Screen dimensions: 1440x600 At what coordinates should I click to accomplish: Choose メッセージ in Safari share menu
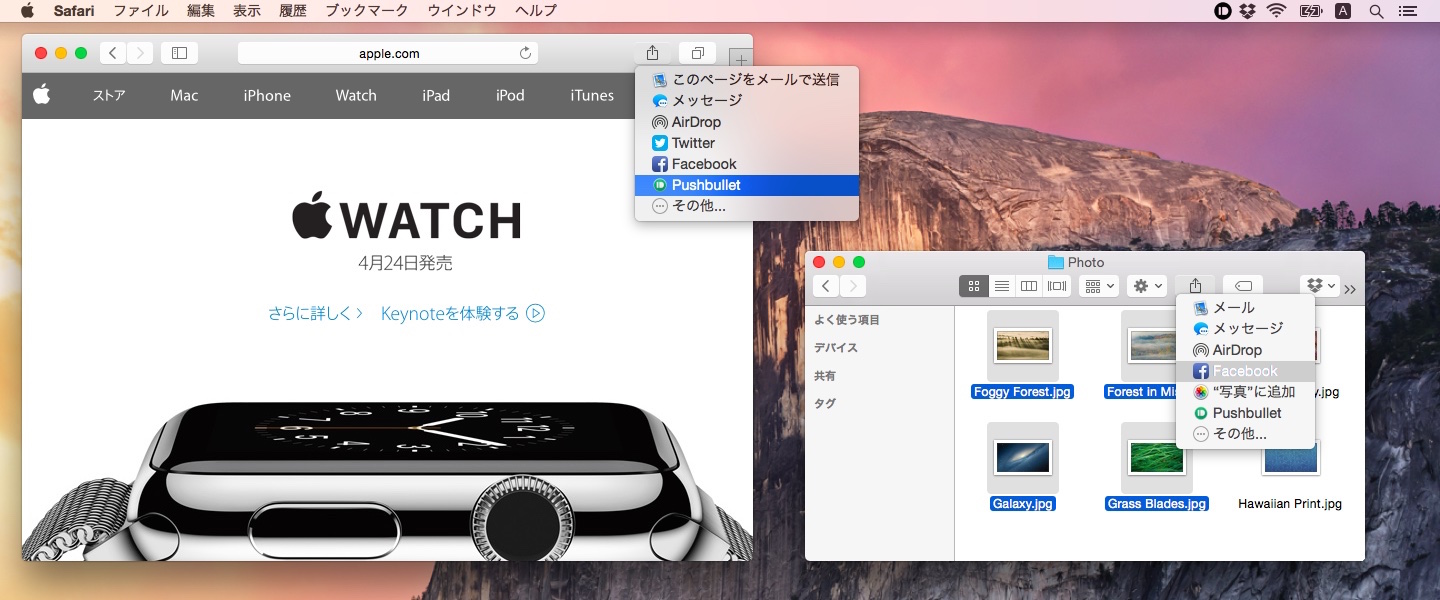tap(746, 100)
